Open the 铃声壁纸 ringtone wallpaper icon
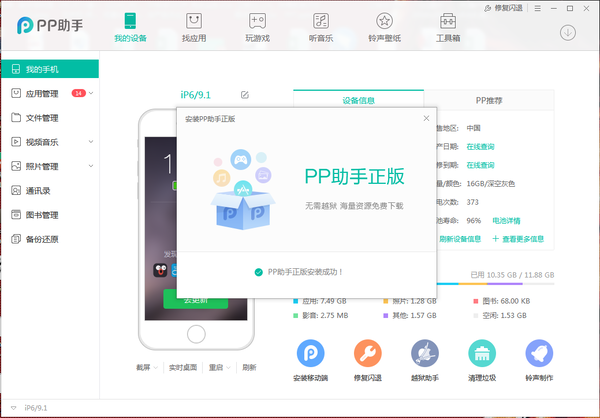The width and height of the screenshot is (600, 418). (x=384, y=21)
